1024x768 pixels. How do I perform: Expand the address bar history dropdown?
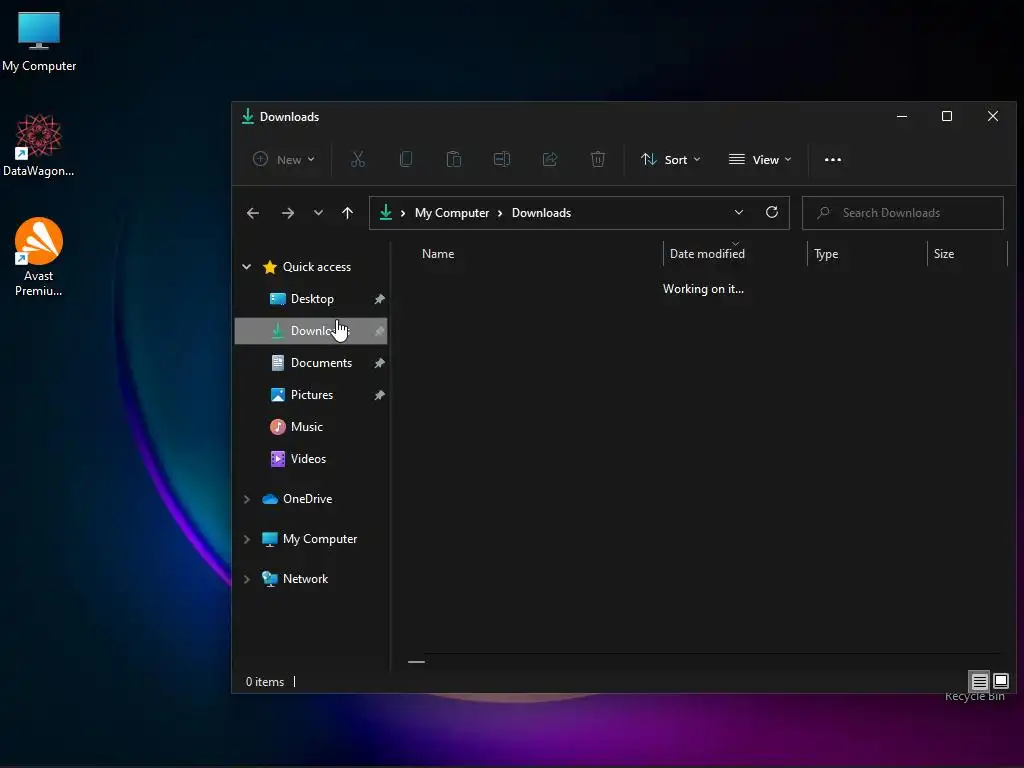739,212
